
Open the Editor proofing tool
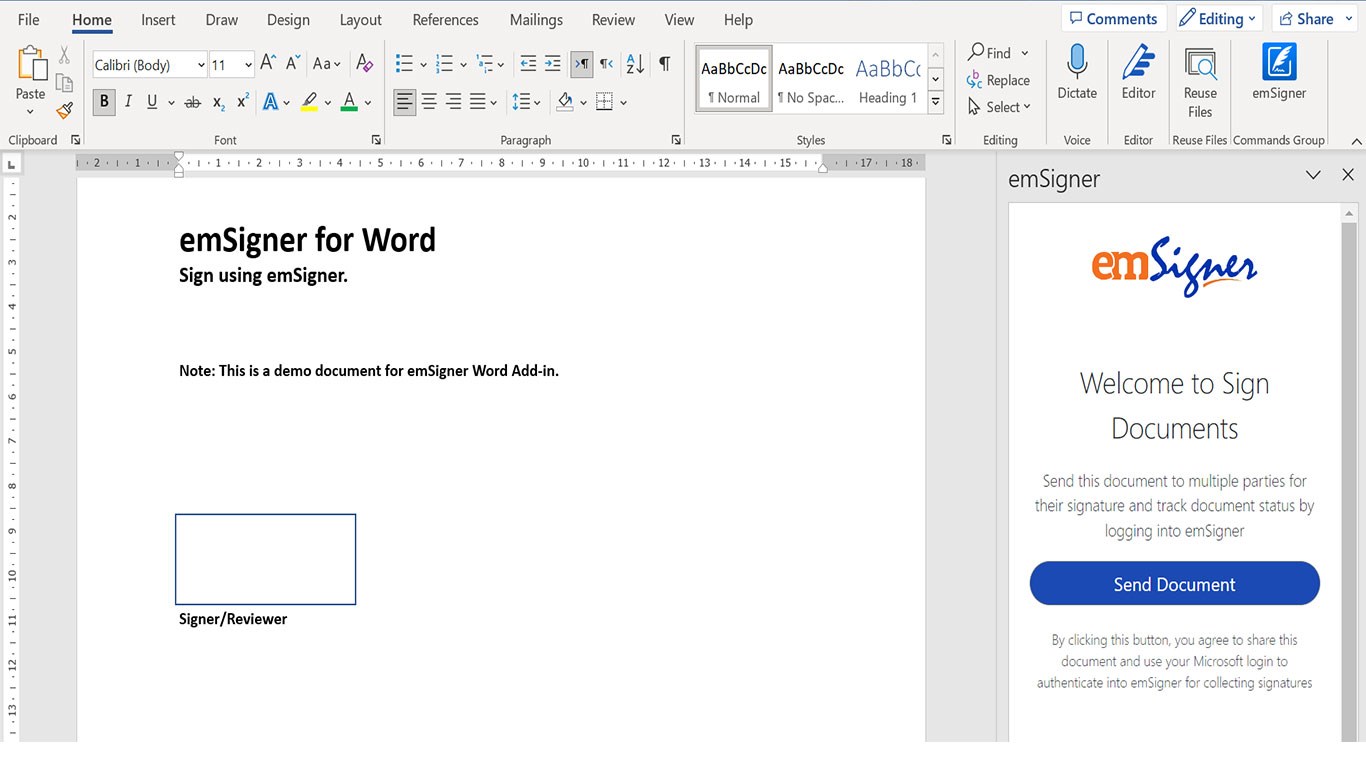pos(1138,72)
